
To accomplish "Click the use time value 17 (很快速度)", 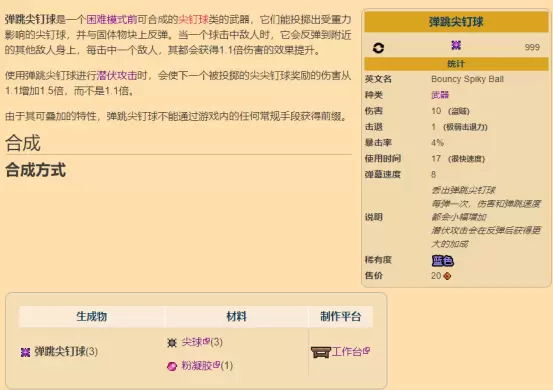I will (458, 159).
